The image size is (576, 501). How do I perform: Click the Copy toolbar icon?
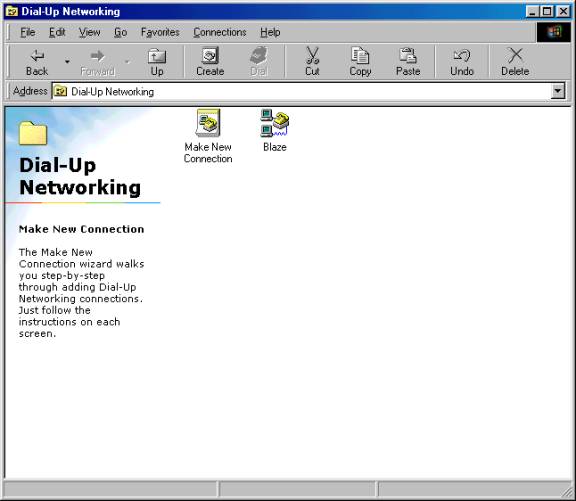pyautogui.click(x=360, y=62)
